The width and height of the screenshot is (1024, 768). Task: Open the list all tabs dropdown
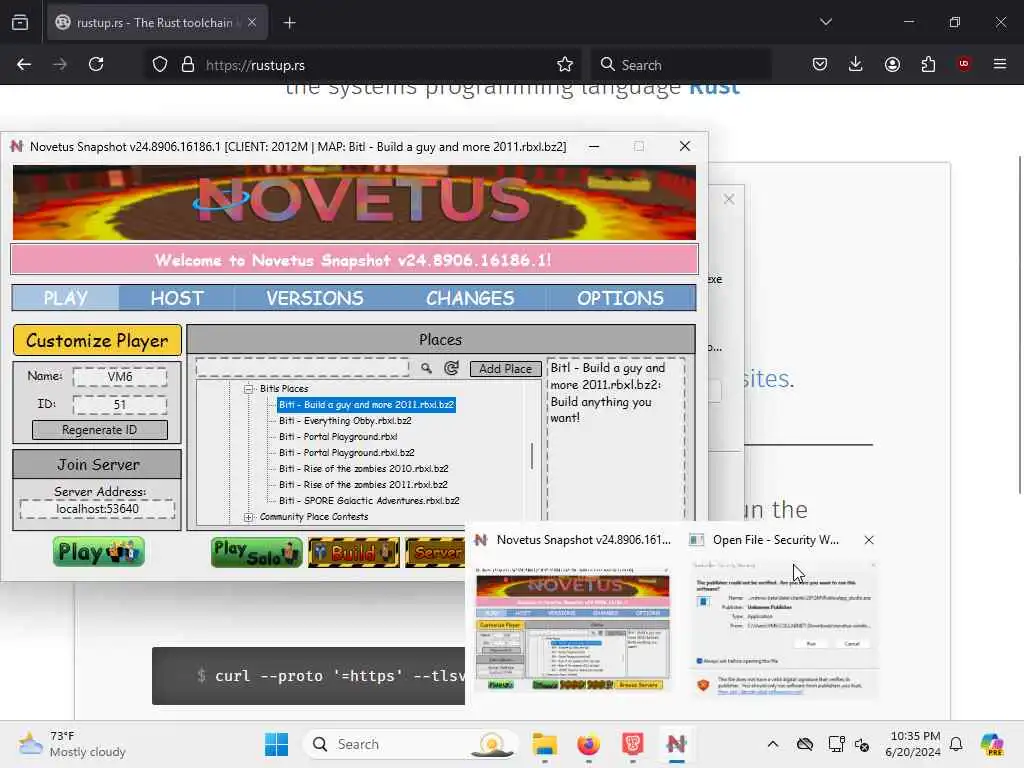click(826, 22)
